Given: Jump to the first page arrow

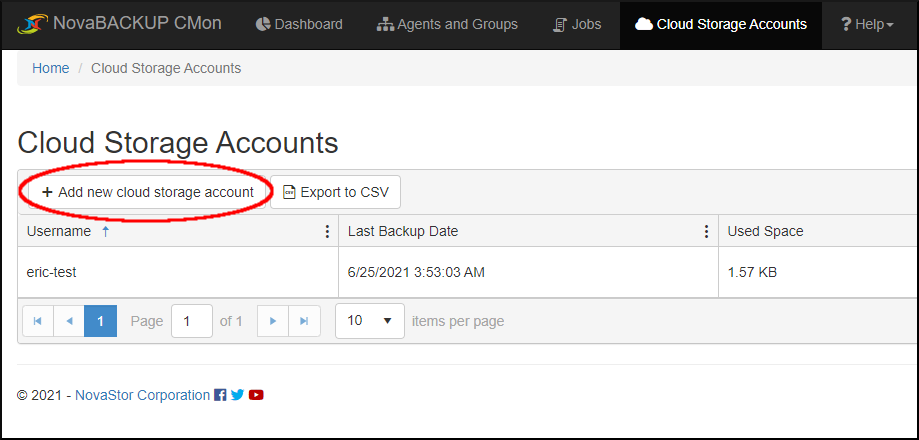Looking at the screenshot, I should click(x=38, y=321).
